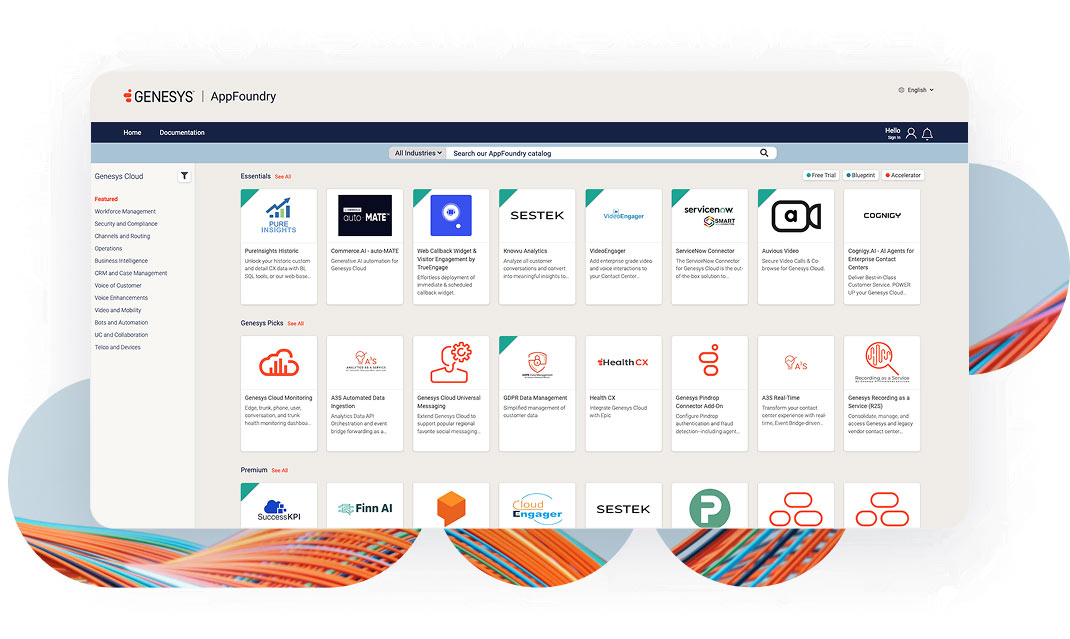Open Genesys Pindrop Connector Add-On icon
Viewport: 1070px width, 639px height.
pos(710,360)
